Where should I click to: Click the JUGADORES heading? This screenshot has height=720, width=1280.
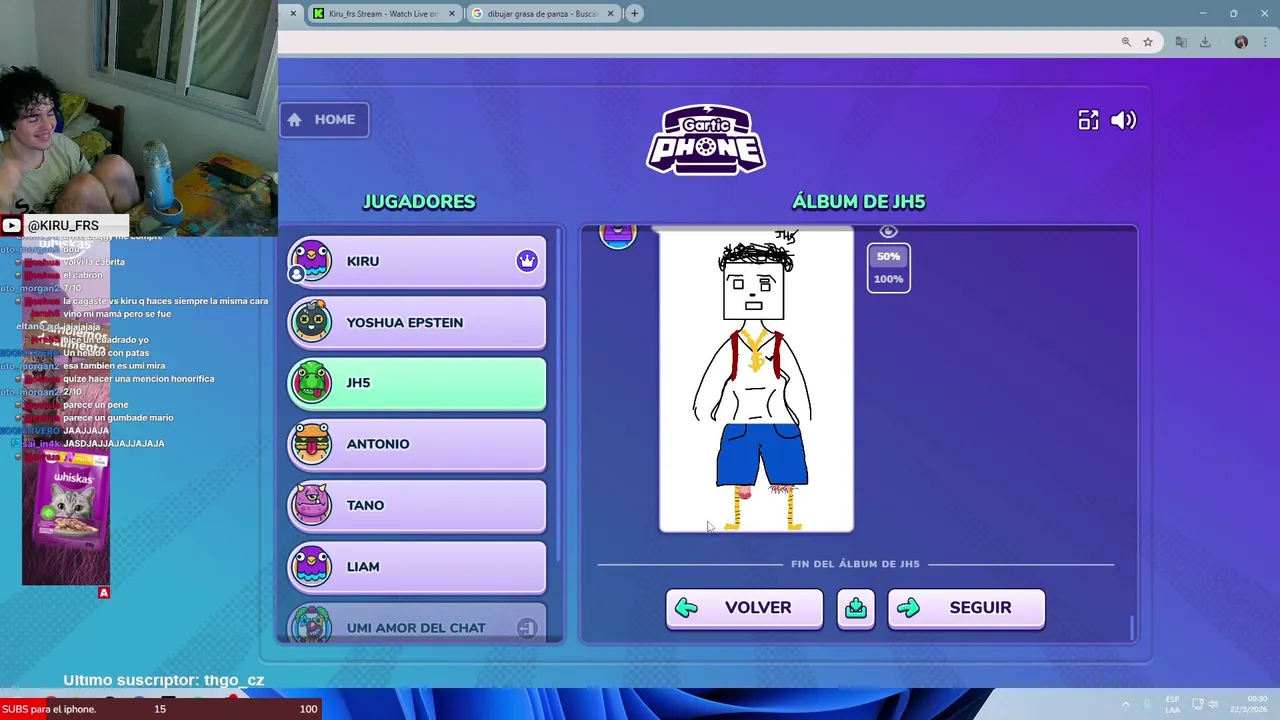(419, 202)
